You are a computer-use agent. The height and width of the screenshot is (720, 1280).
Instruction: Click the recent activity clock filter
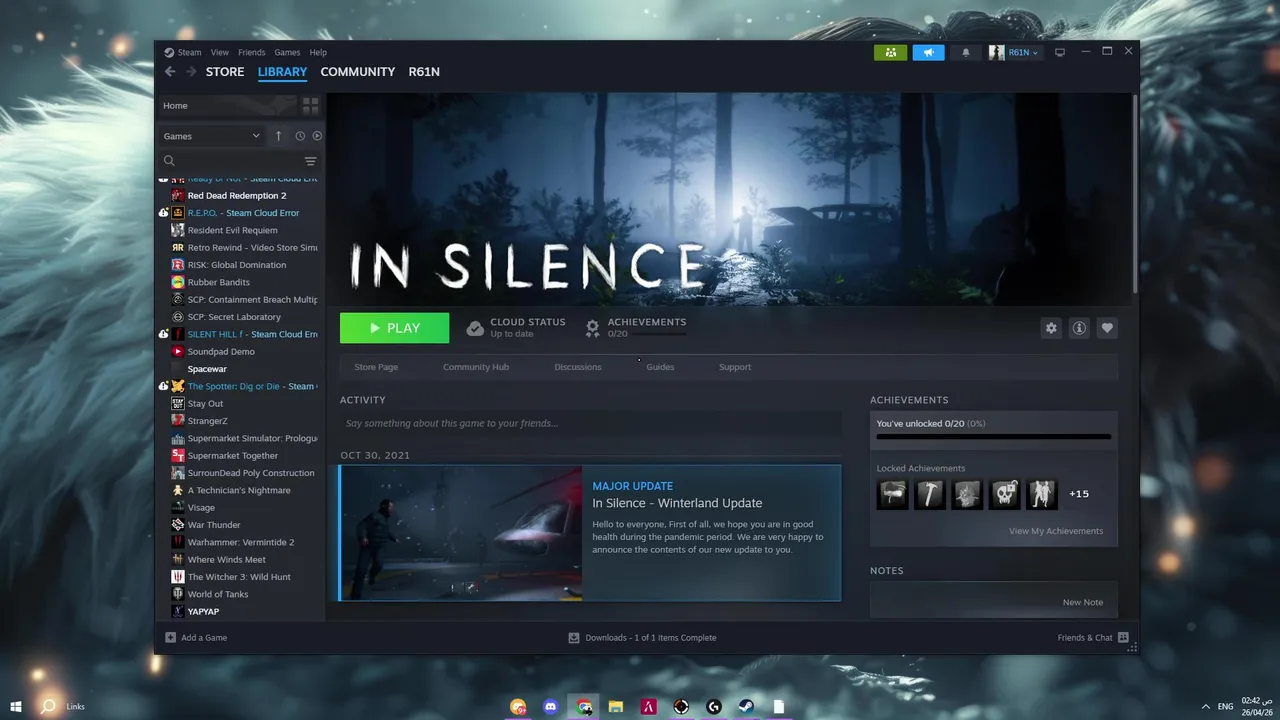pyautogui.click(x=300, y=136)
